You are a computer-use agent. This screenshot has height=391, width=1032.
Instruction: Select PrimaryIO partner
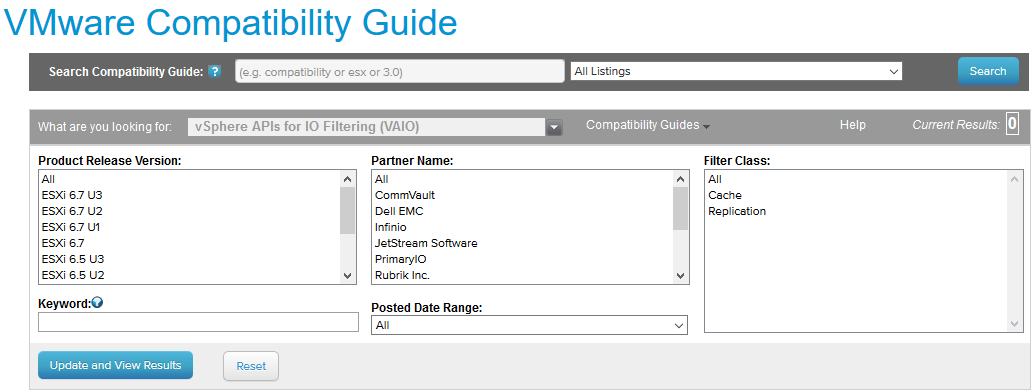(x=522, y=259)
